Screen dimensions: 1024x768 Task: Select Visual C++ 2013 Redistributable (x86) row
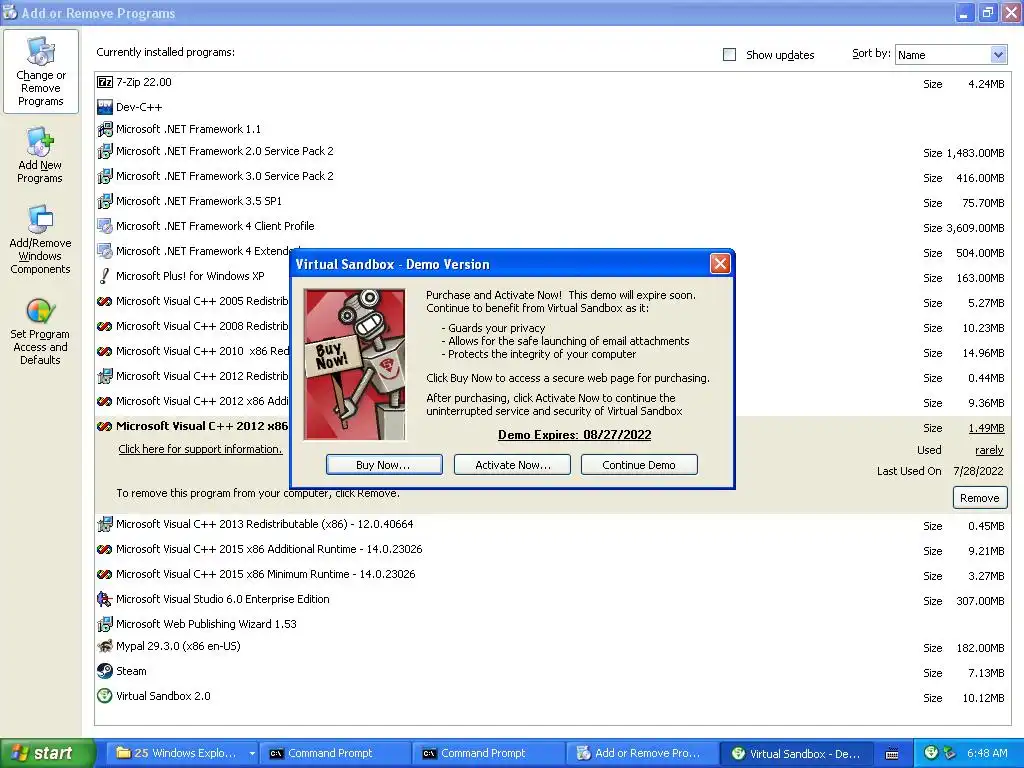tap(552, 525)
